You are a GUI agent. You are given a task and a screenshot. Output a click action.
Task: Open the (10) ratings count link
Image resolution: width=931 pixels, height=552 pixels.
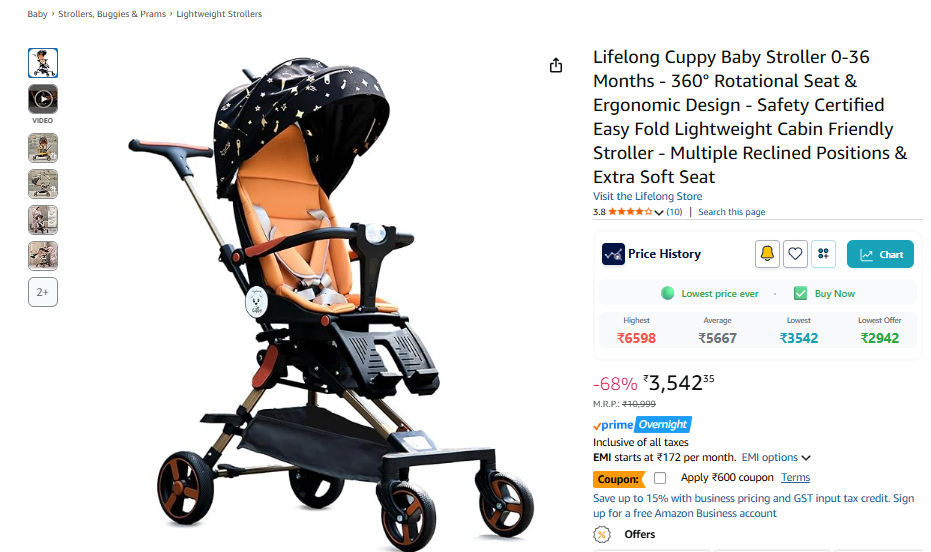click(x=674, y=212)
